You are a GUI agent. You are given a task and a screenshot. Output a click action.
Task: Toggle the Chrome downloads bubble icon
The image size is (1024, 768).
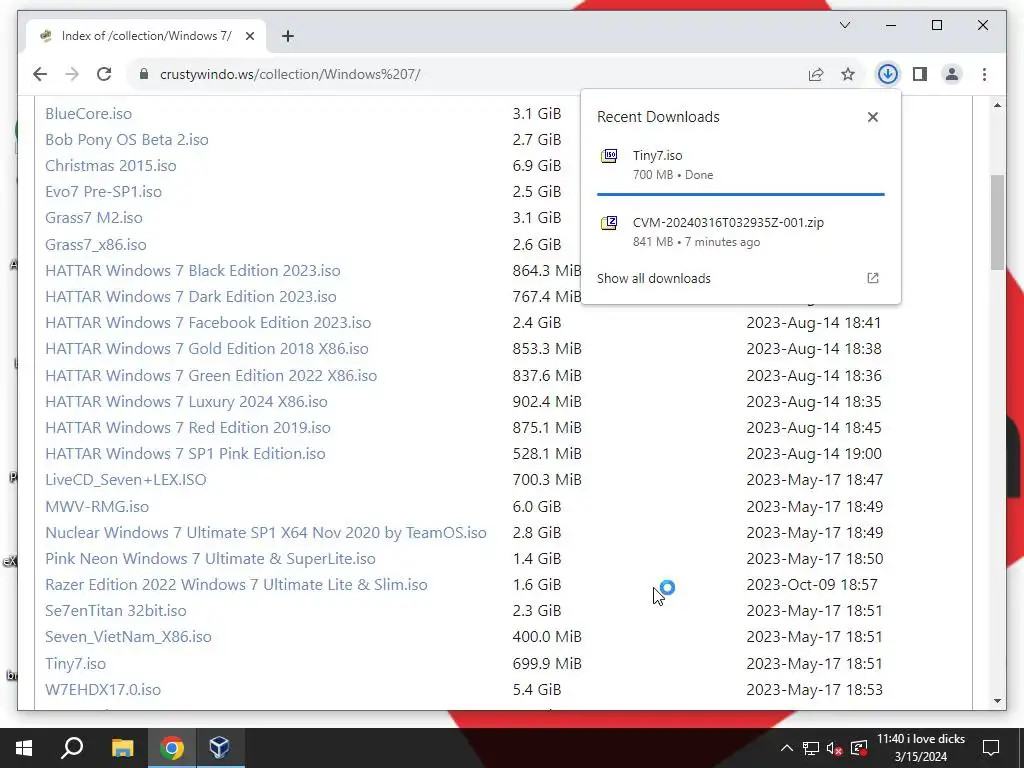pyautogui.click(x=887, y=74)
